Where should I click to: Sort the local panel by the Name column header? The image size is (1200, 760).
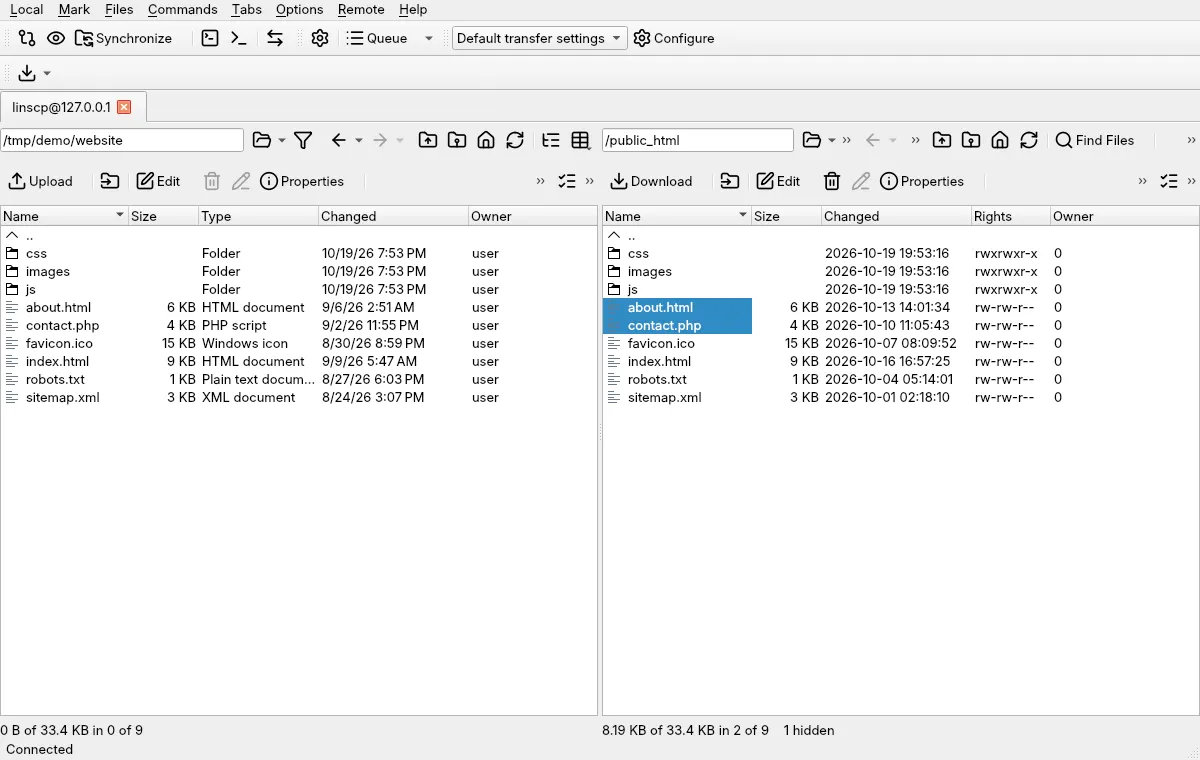pos(64,216)
